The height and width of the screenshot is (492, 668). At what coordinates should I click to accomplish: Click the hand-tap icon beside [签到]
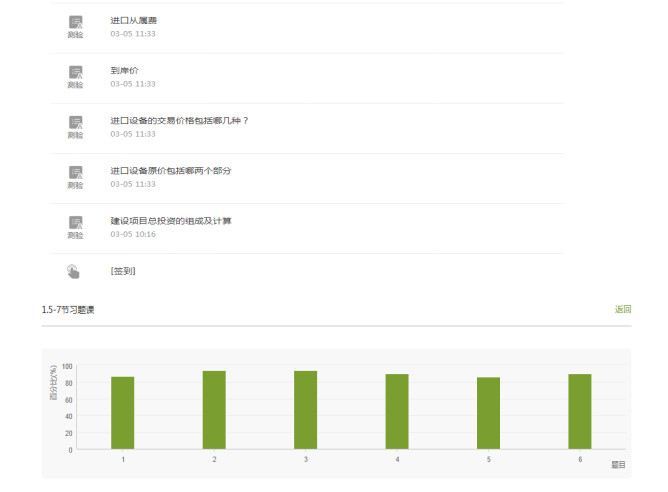[74, 271]
